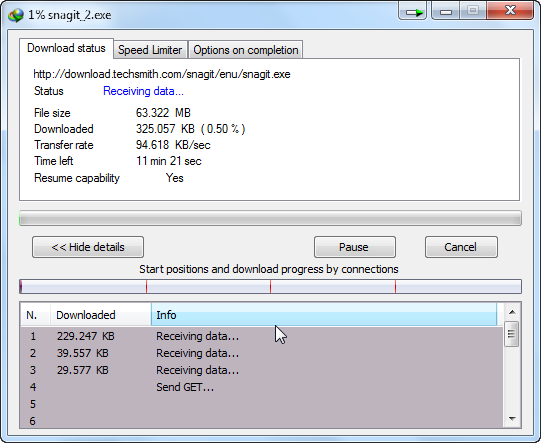Close the download dialog with the X button
The width and height of the screenshot is (541, 443).
[510, 10]
